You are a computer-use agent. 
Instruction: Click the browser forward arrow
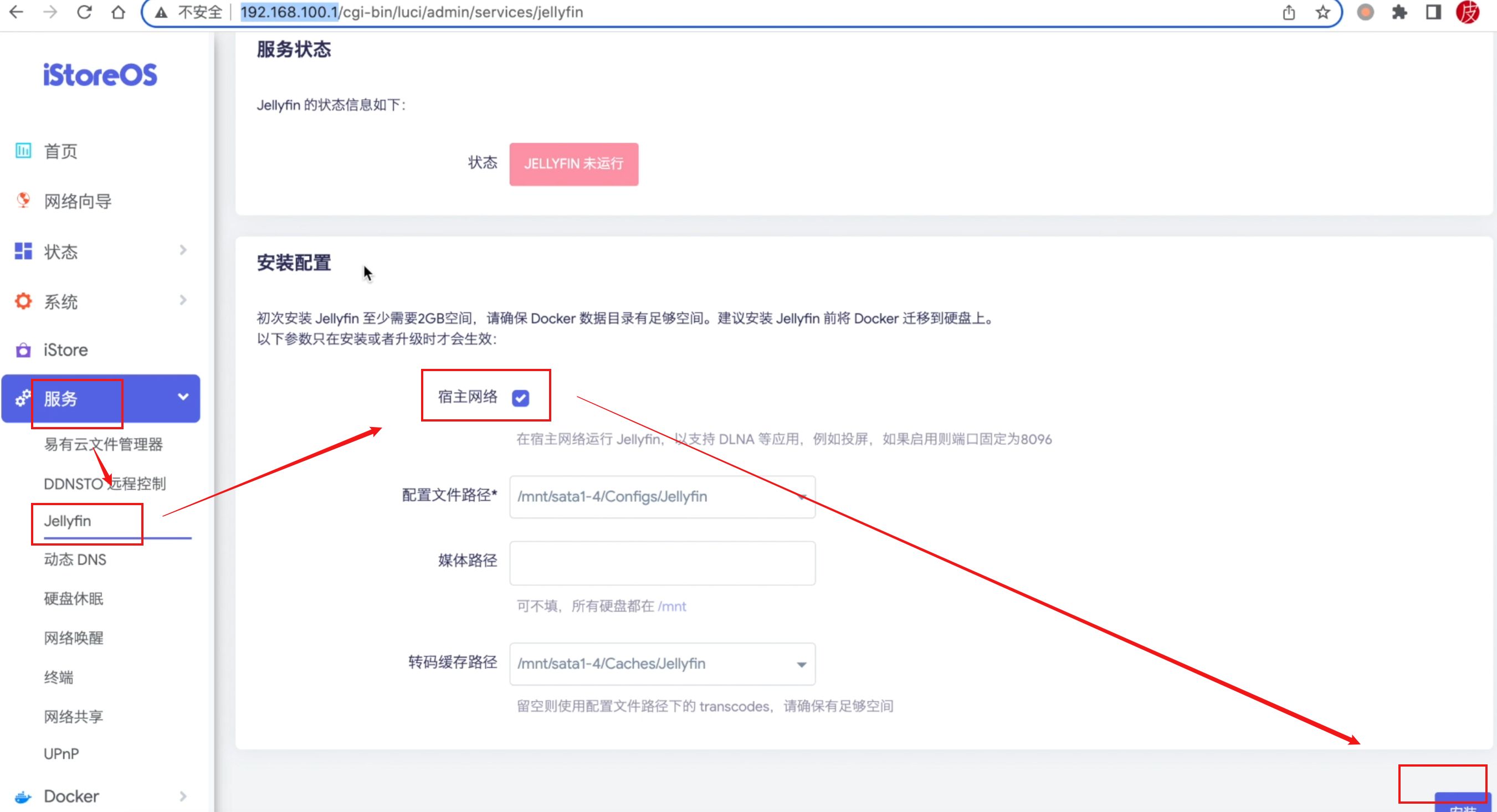tap(50, 12)
